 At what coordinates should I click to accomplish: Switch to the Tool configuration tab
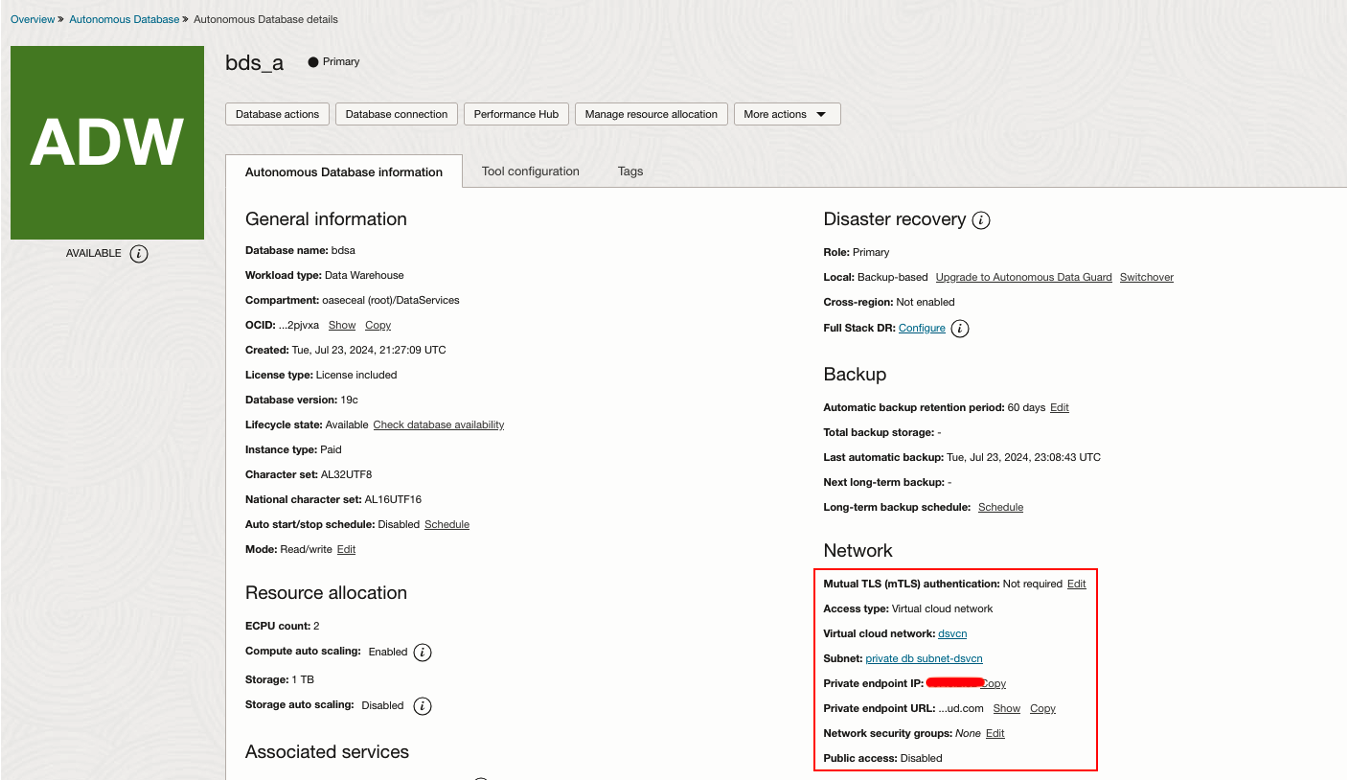tap(530, 171)
